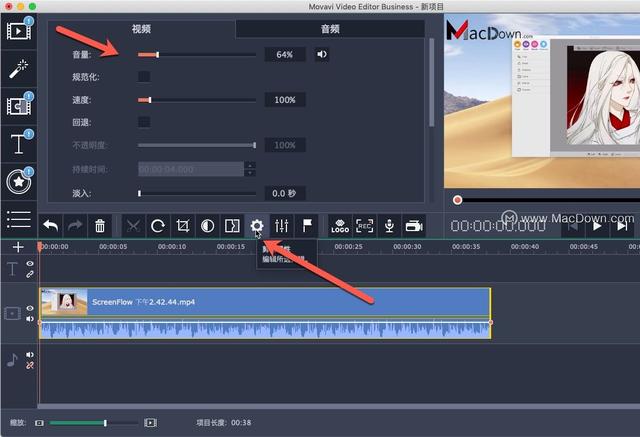The width and height of the screenshot is (640, 437).
Task: Click the 项目长度: 00:38 text
Action: pyautogui.click(x=224, y=423)
